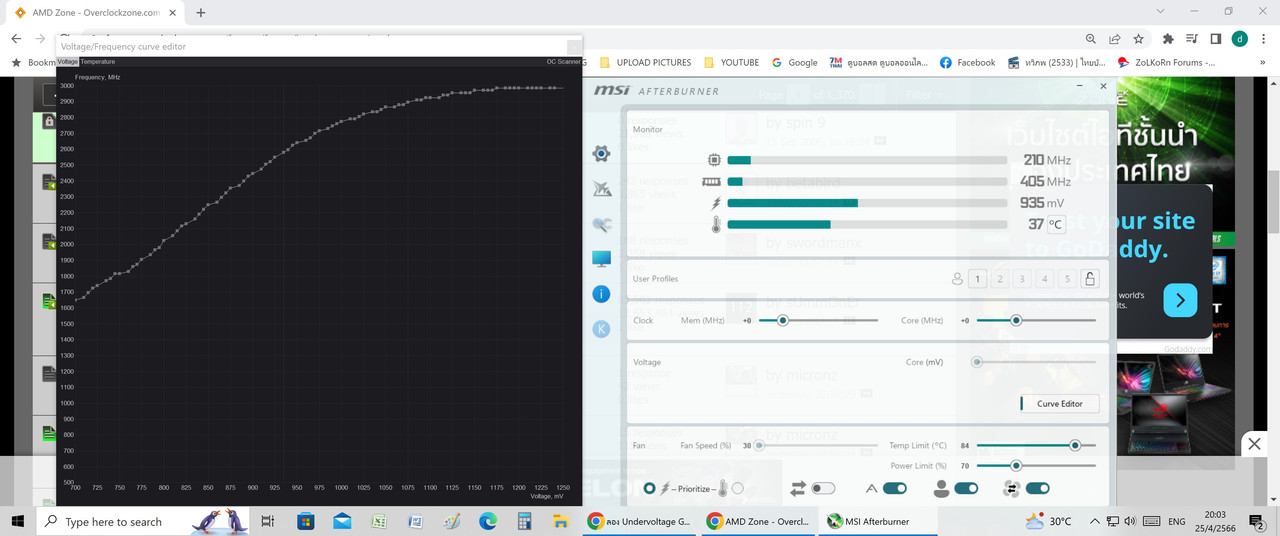Open Chrome three-dot menu
The height and width of the screenshot is (536, 1280).
(1263, 38)
